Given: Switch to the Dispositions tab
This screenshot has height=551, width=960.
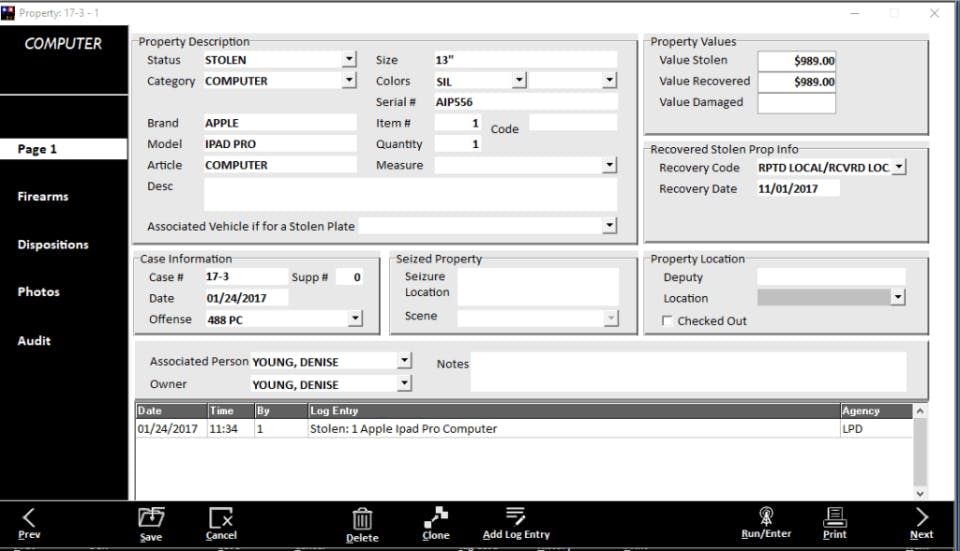Looking at the screenshot, I should [x=53, y=244].
